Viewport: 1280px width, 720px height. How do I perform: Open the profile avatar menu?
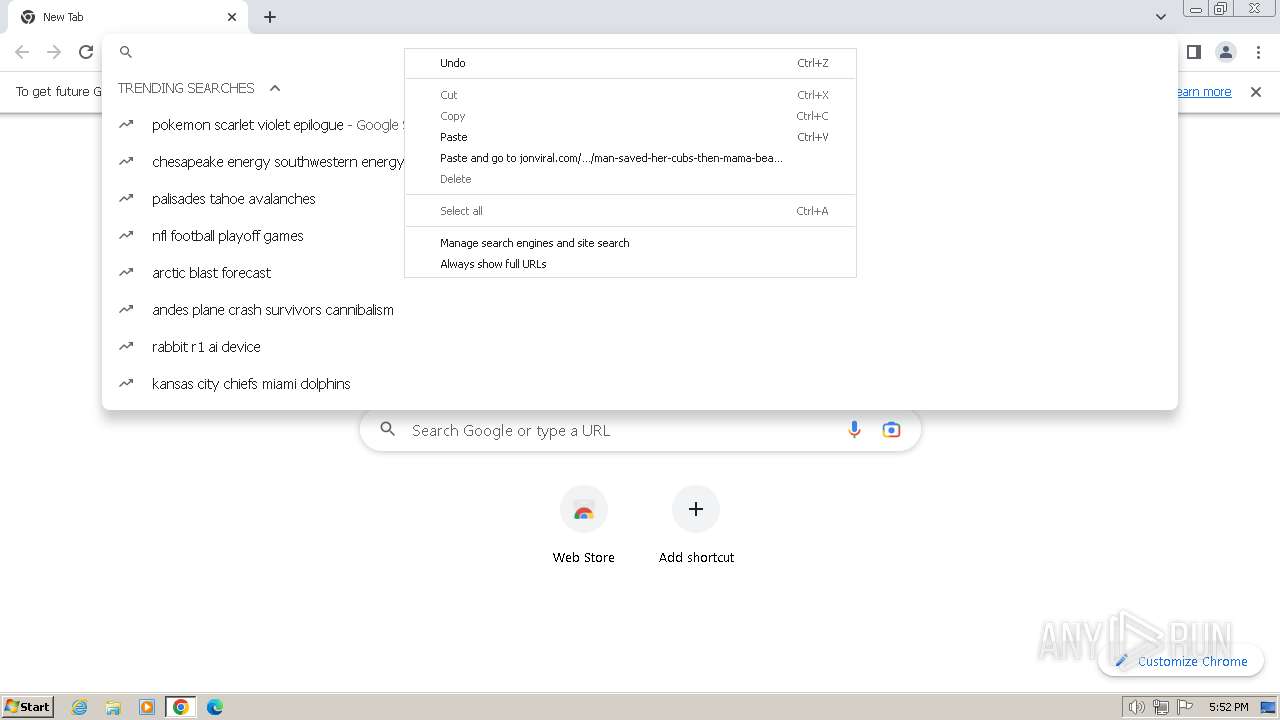[1226, 52]
